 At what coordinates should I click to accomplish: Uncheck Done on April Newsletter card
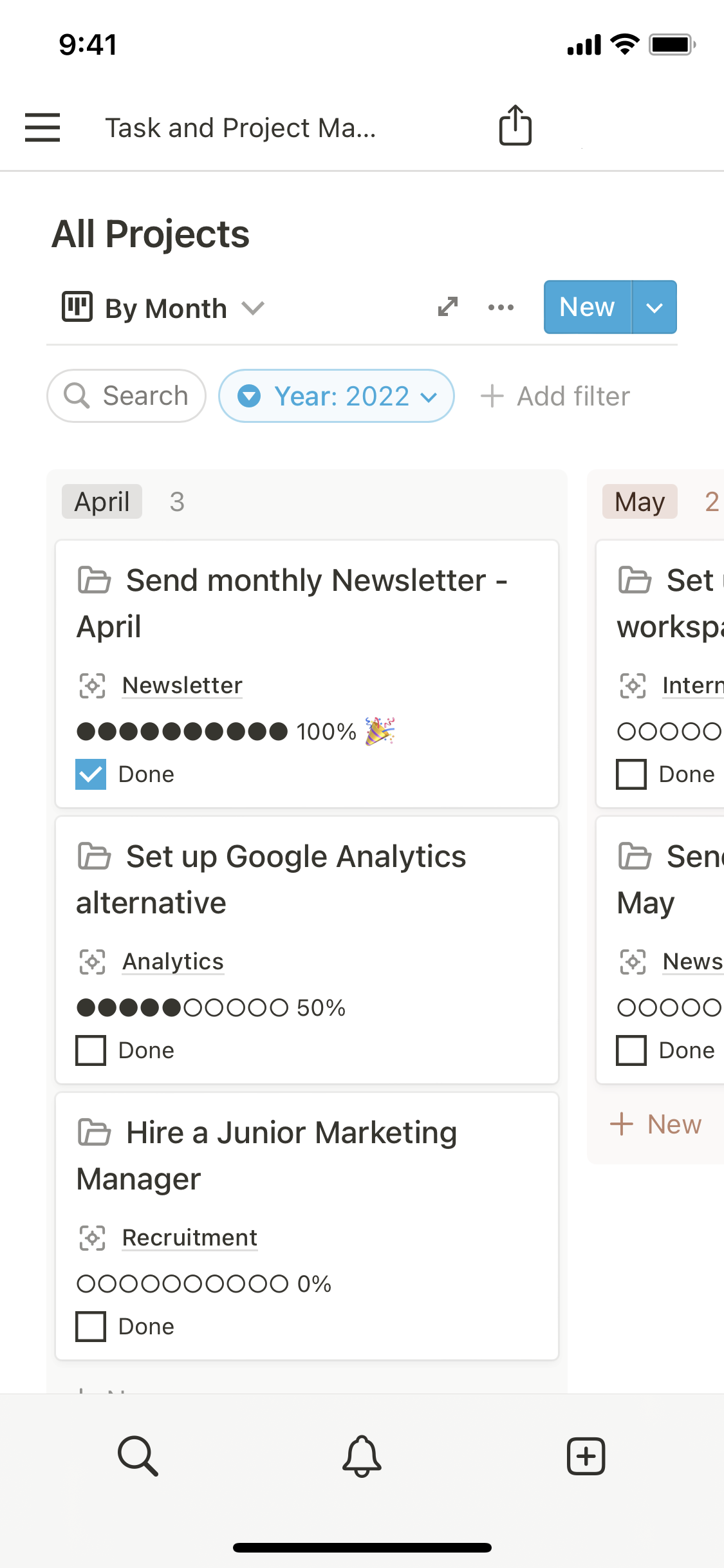(x=91, y=774)
